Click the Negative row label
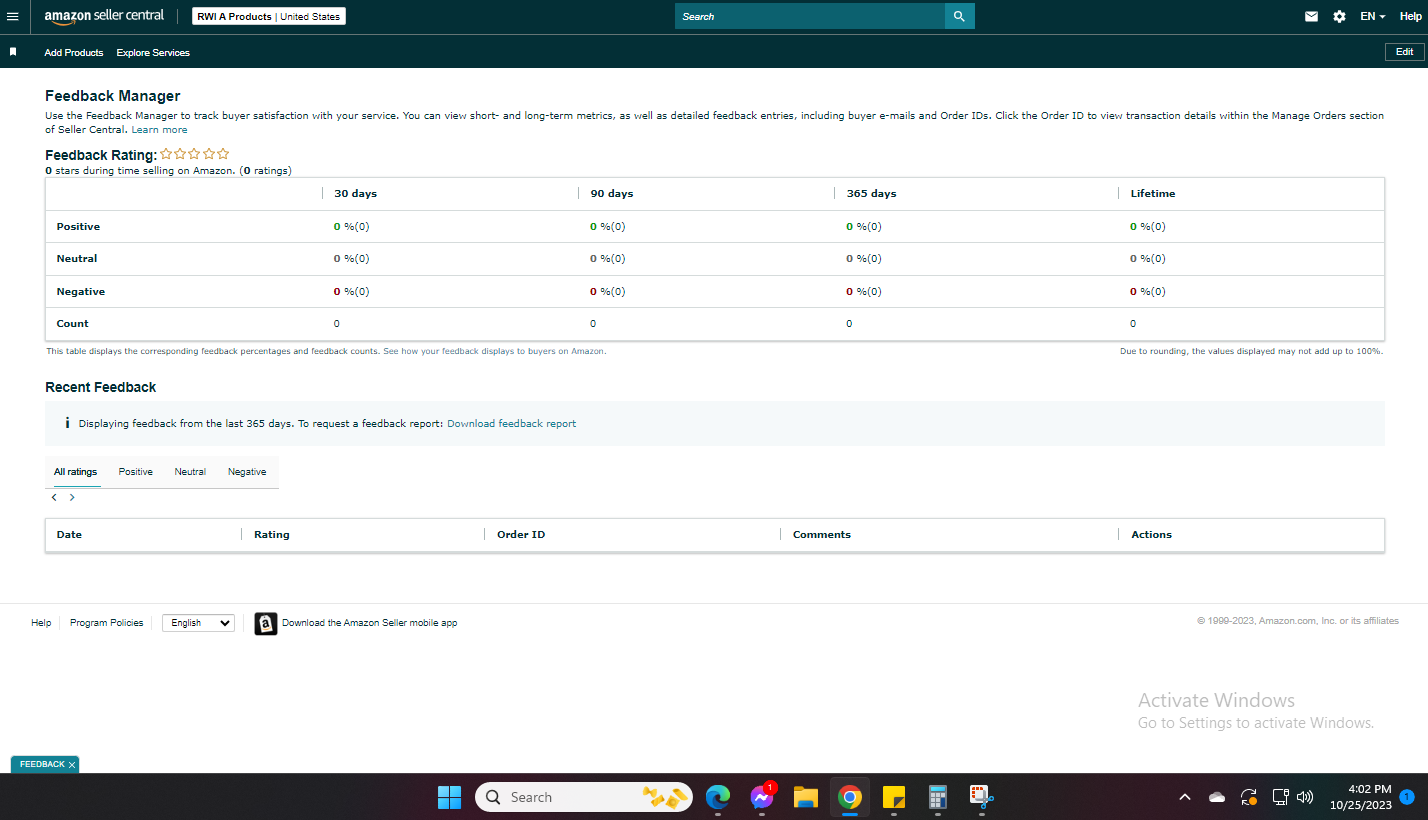 [81, 292]
